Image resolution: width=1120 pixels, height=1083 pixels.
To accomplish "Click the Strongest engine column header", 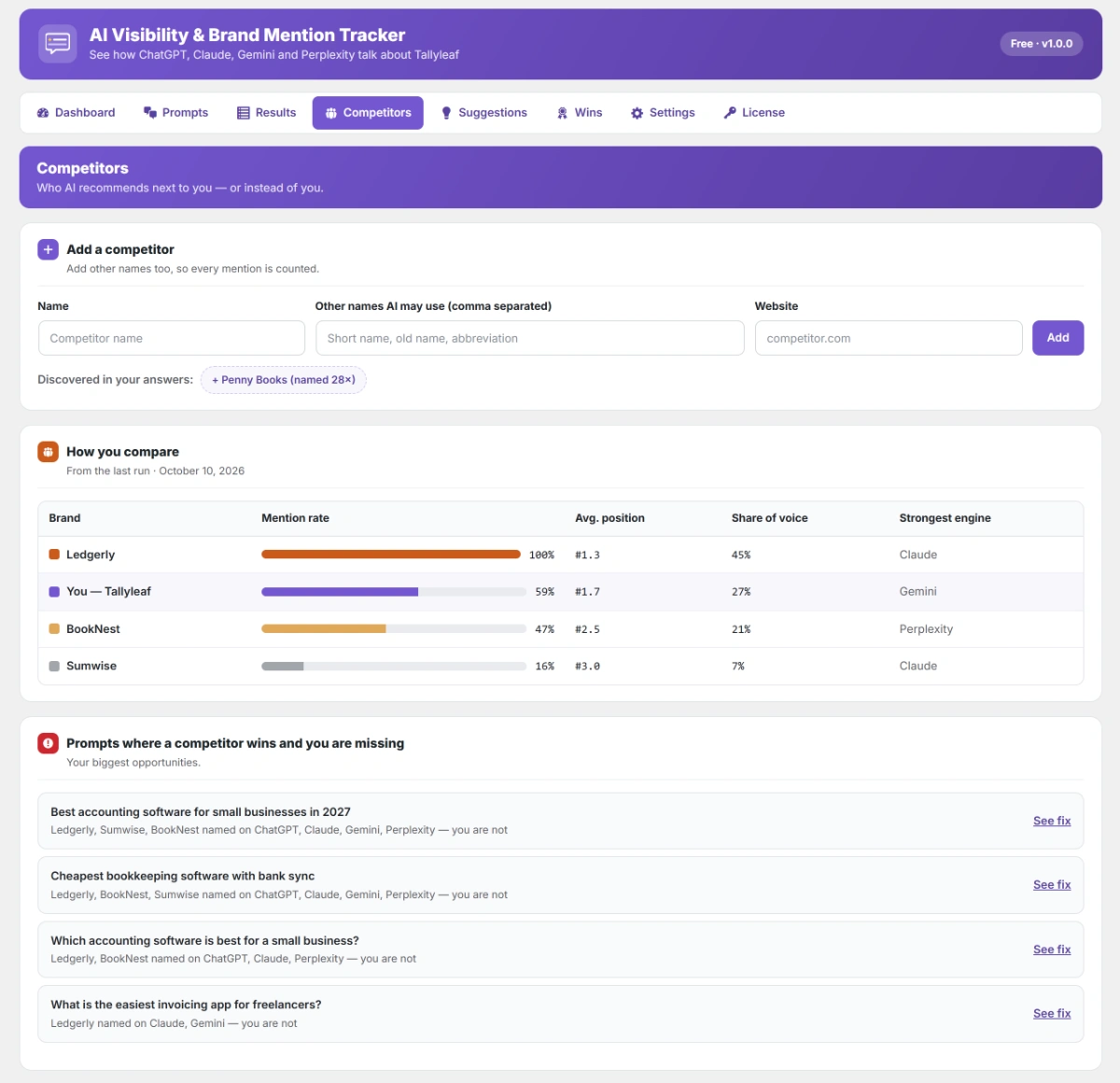I will click(x=945, y=518).
